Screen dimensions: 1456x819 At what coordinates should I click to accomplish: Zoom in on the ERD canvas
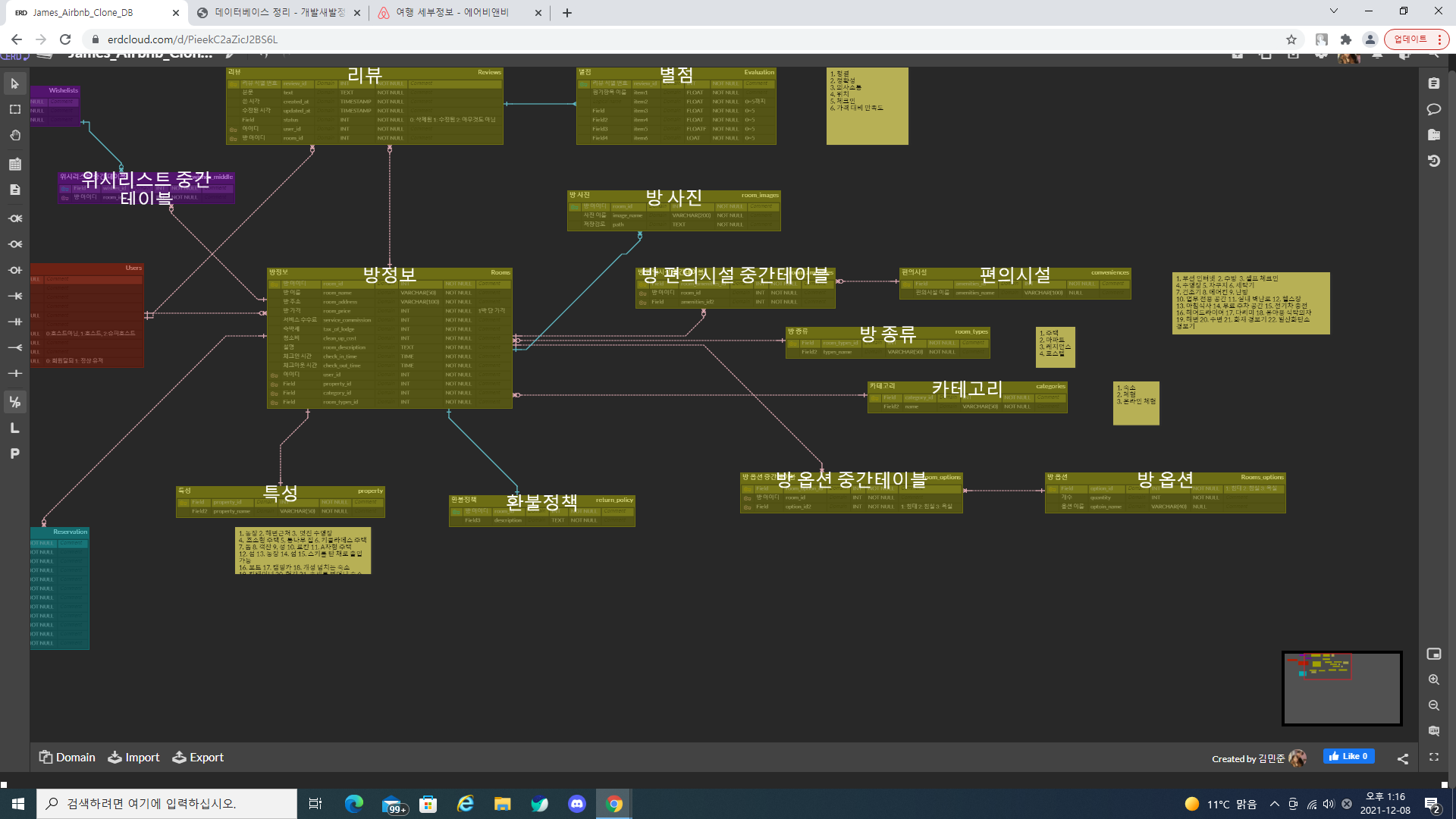[1433, 679]
